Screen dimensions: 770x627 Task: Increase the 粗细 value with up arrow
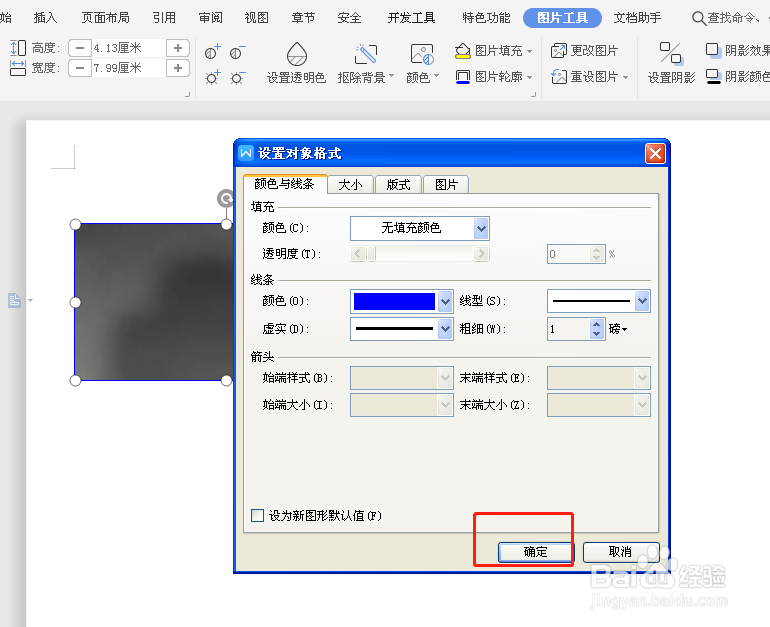596,325
